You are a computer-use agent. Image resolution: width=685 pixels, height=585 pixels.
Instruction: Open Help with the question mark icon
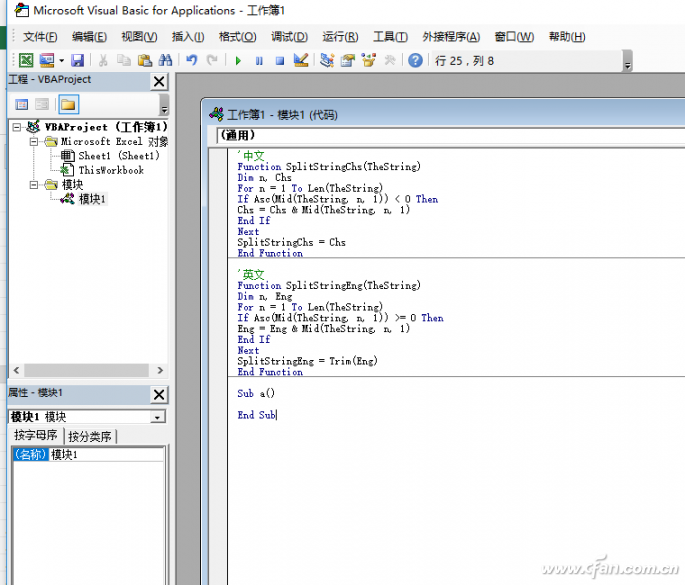tap(415, 60)
